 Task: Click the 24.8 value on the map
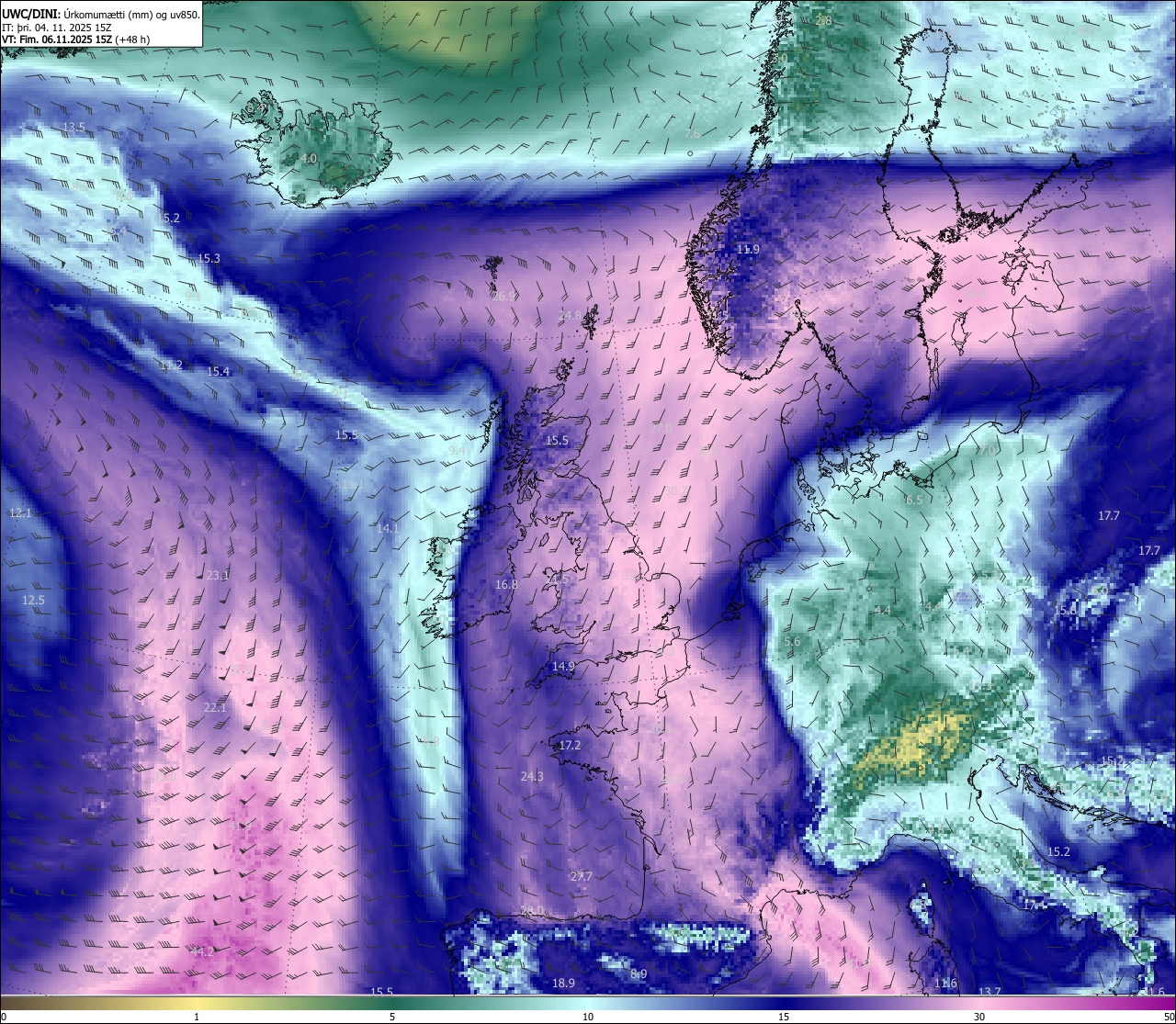[571, 315]
